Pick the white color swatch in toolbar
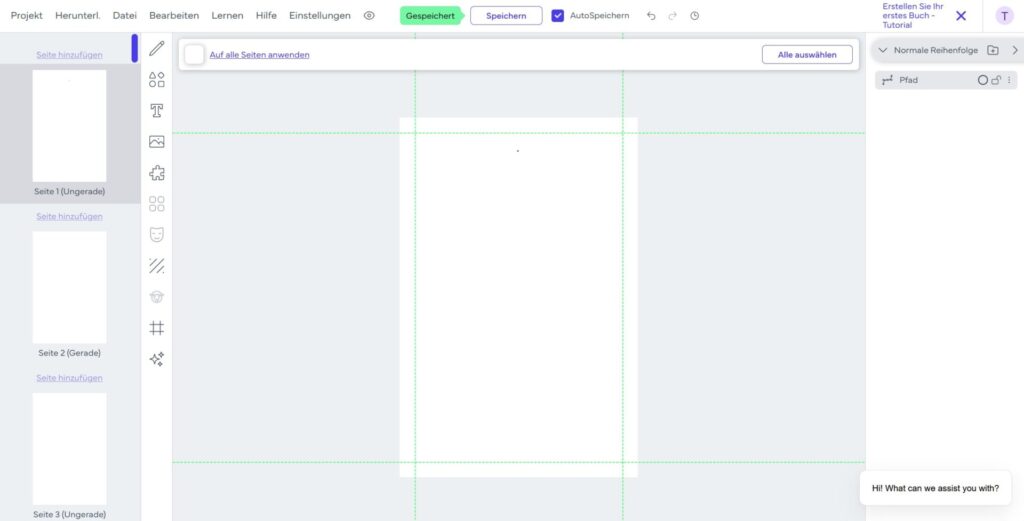1024x521 pixels. tap(194, 55)
